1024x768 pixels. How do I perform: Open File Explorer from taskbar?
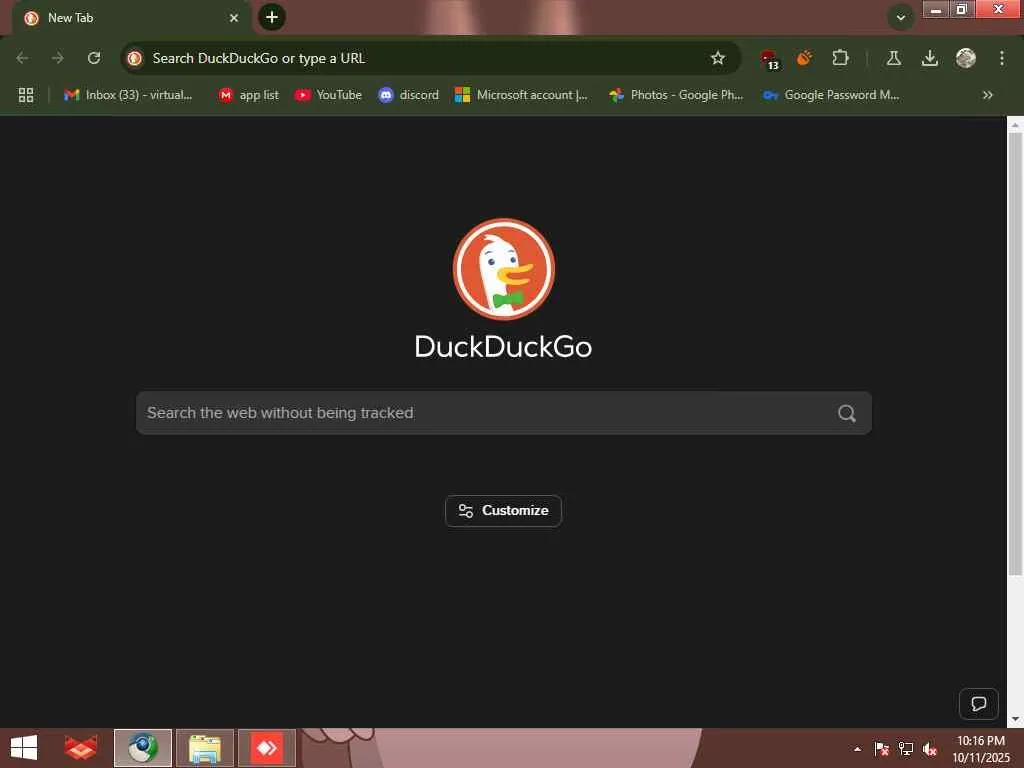(204, 748)
